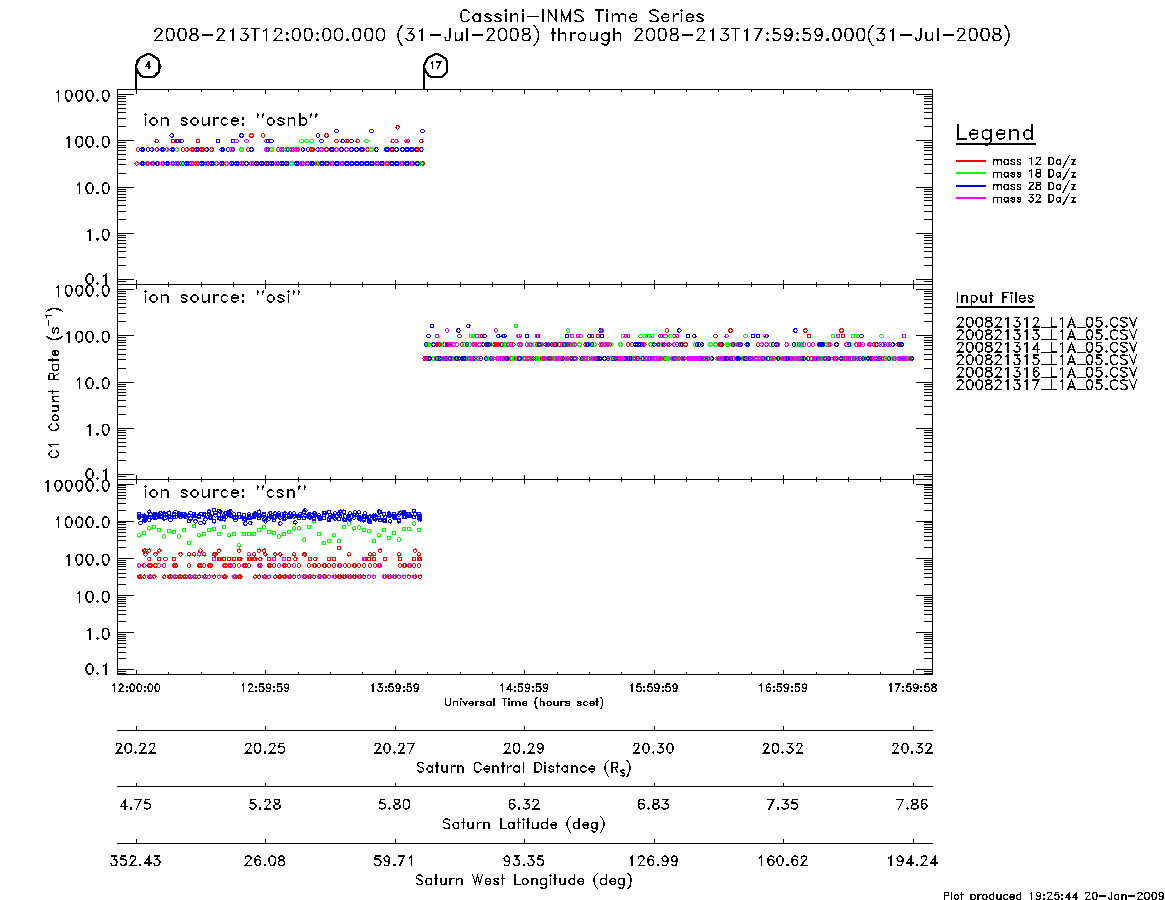Click the 20.27 central distance value

[x=395, y=748]
